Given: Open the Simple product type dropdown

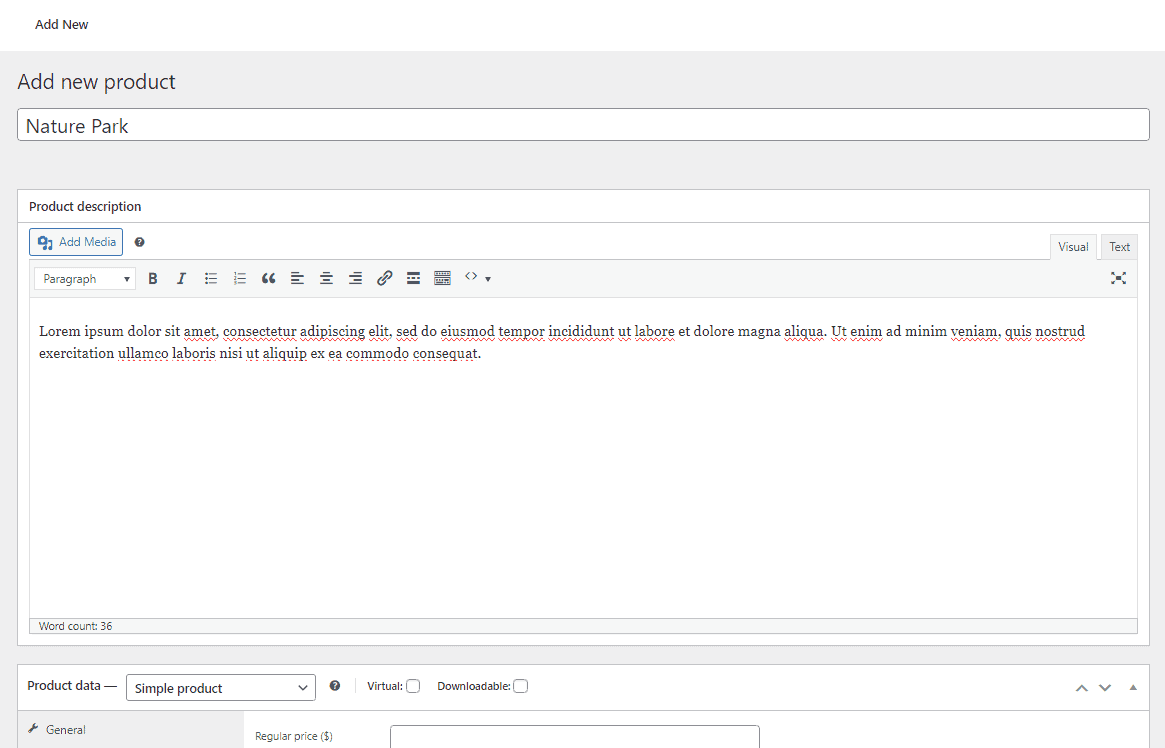Looking at the screenshot, I should [221, 688].
